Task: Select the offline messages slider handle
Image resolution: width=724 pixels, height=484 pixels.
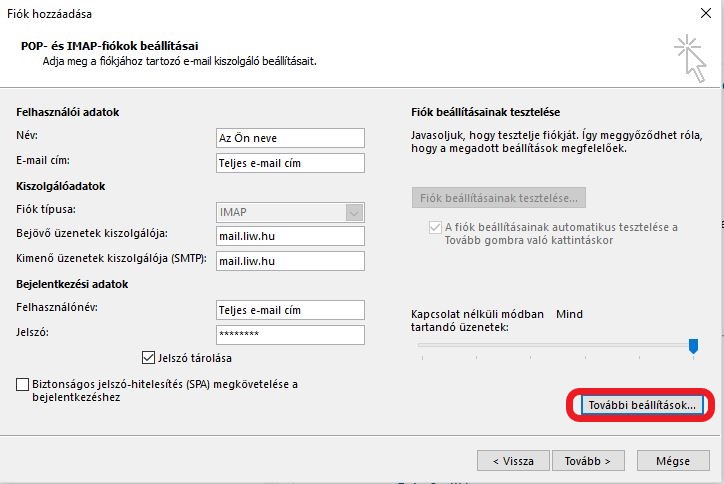Action: click(693, 345)
